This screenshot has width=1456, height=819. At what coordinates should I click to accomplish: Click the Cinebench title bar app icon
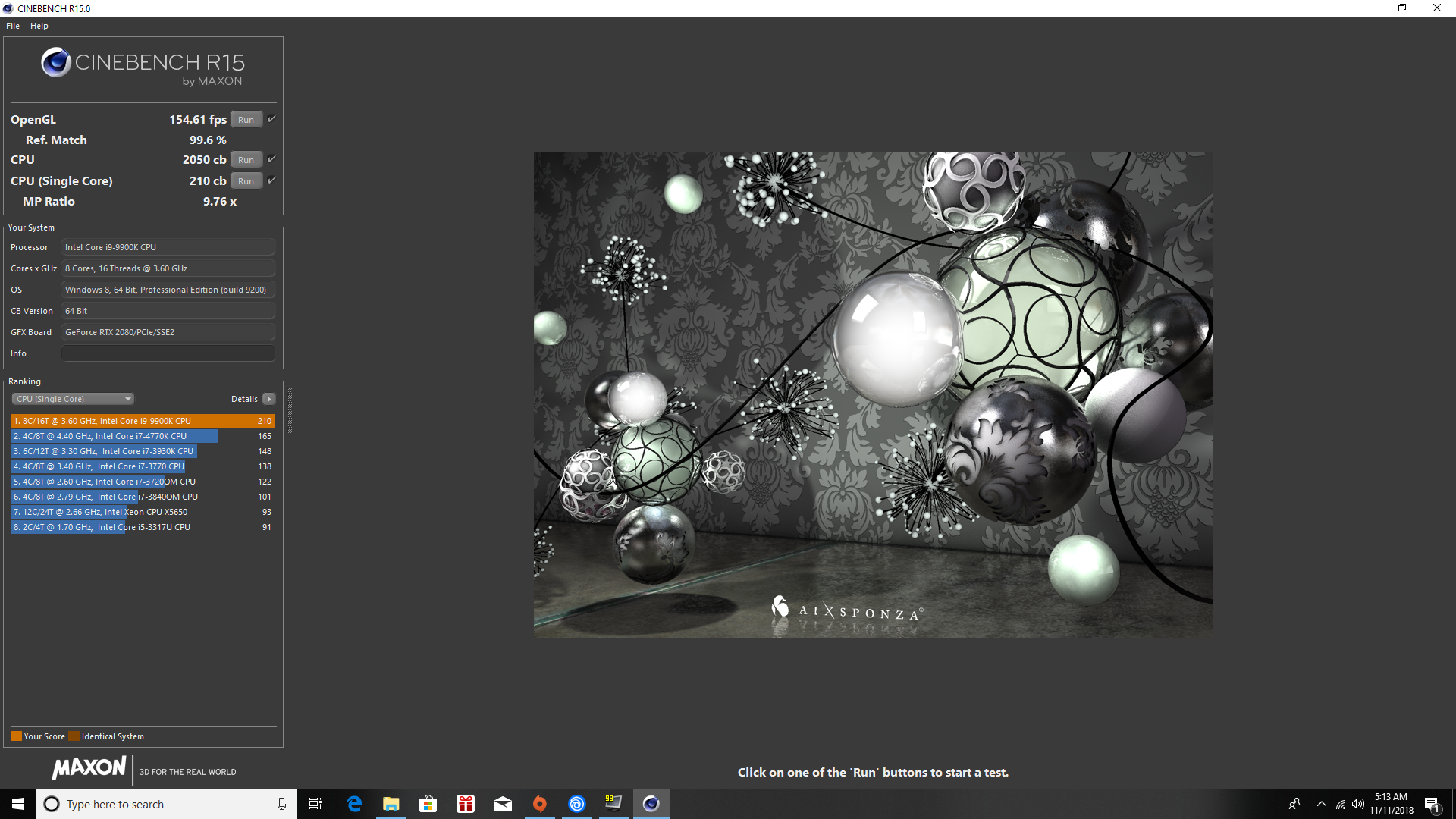(x=8, y=8)
